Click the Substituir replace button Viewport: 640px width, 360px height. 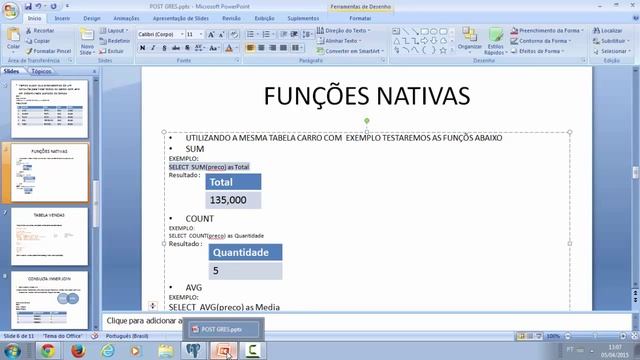(x=611, y=41)
